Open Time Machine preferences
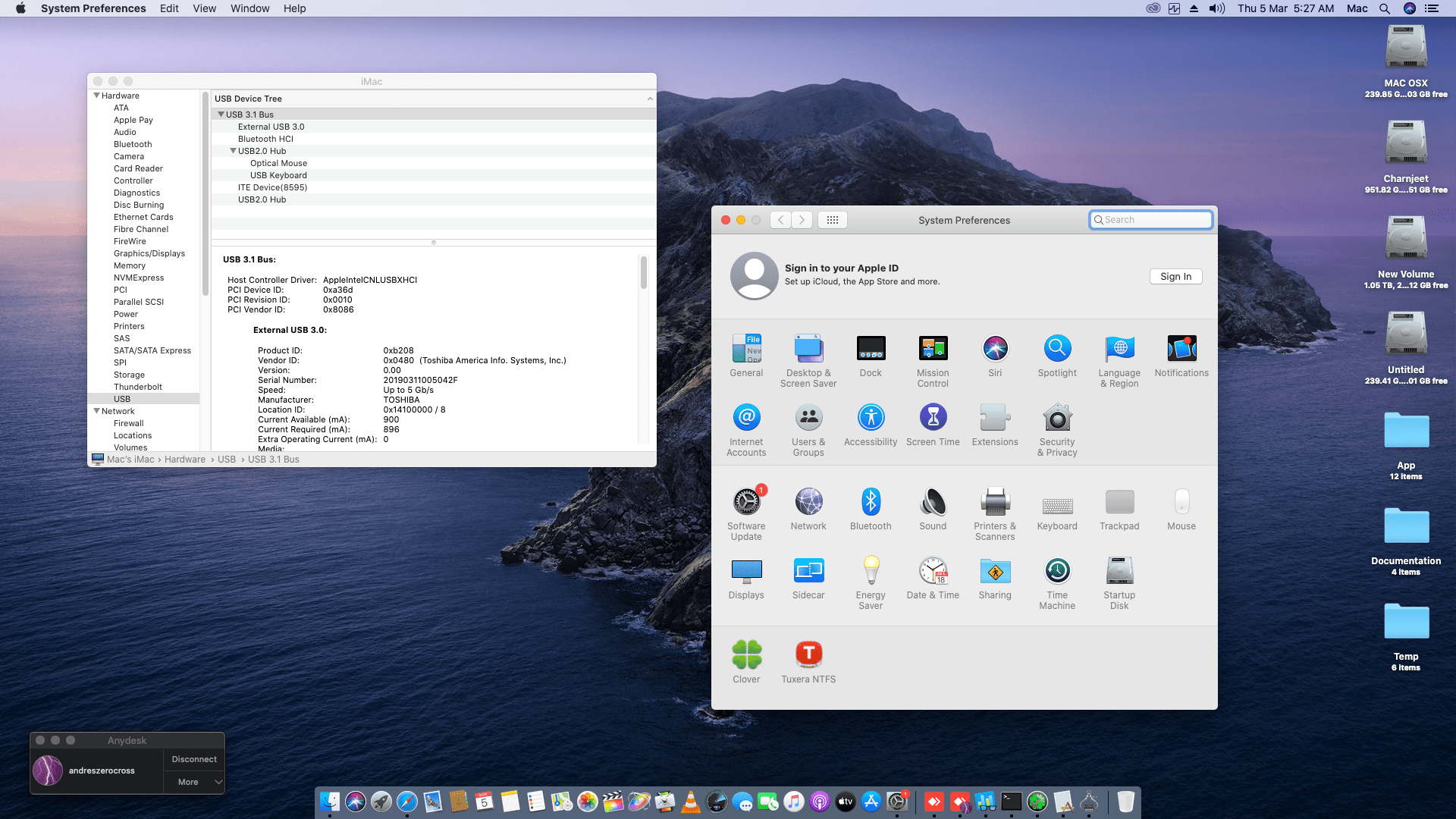Viewport: 1456px width, 819px height. point(1057,571)
